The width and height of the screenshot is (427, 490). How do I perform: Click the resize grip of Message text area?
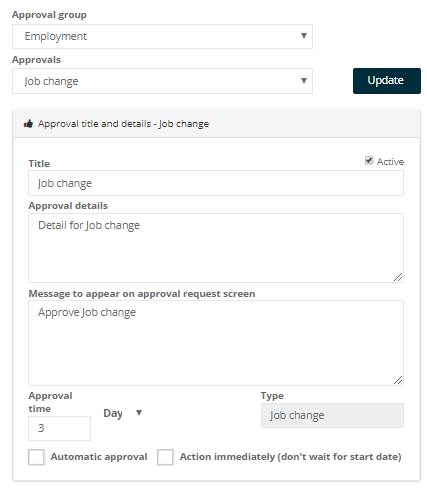398,380
